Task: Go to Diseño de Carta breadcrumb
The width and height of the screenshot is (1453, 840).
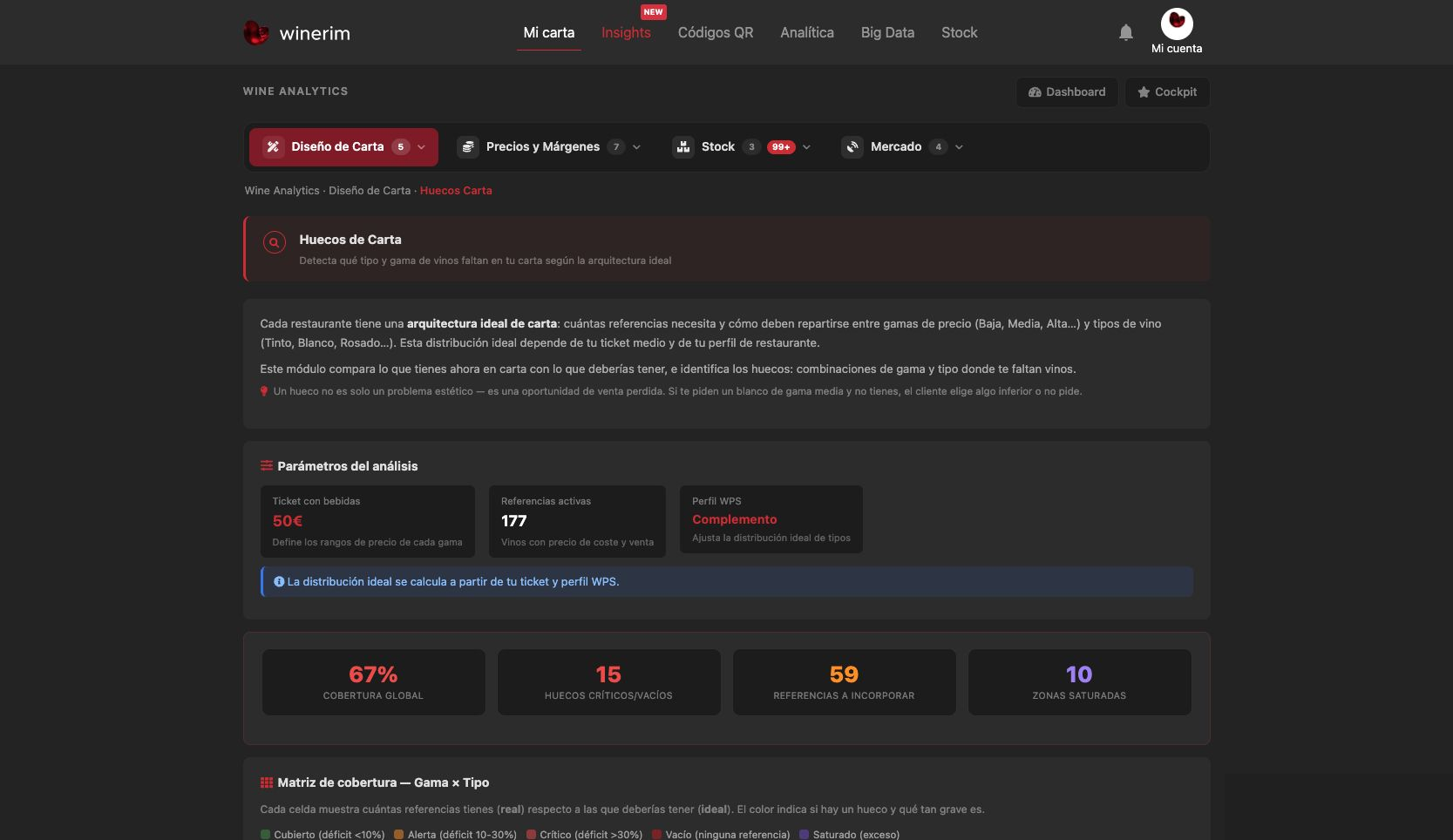Action: click(x=370, y=191)
